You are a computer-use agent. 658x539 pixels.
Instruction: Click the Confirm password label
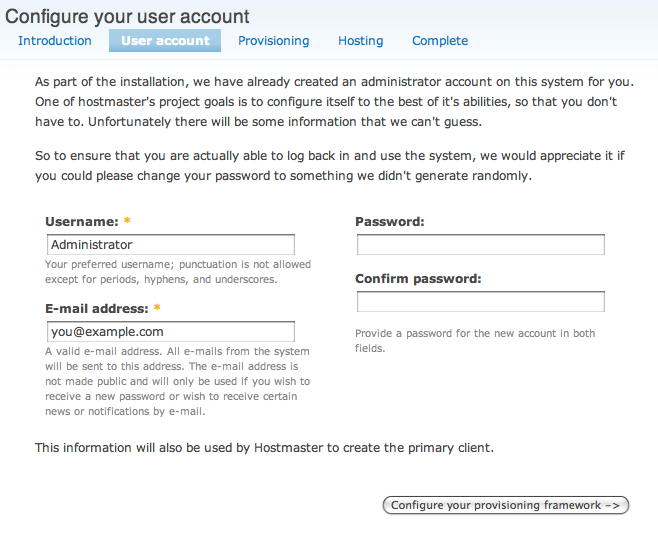(x=418, y=279)
